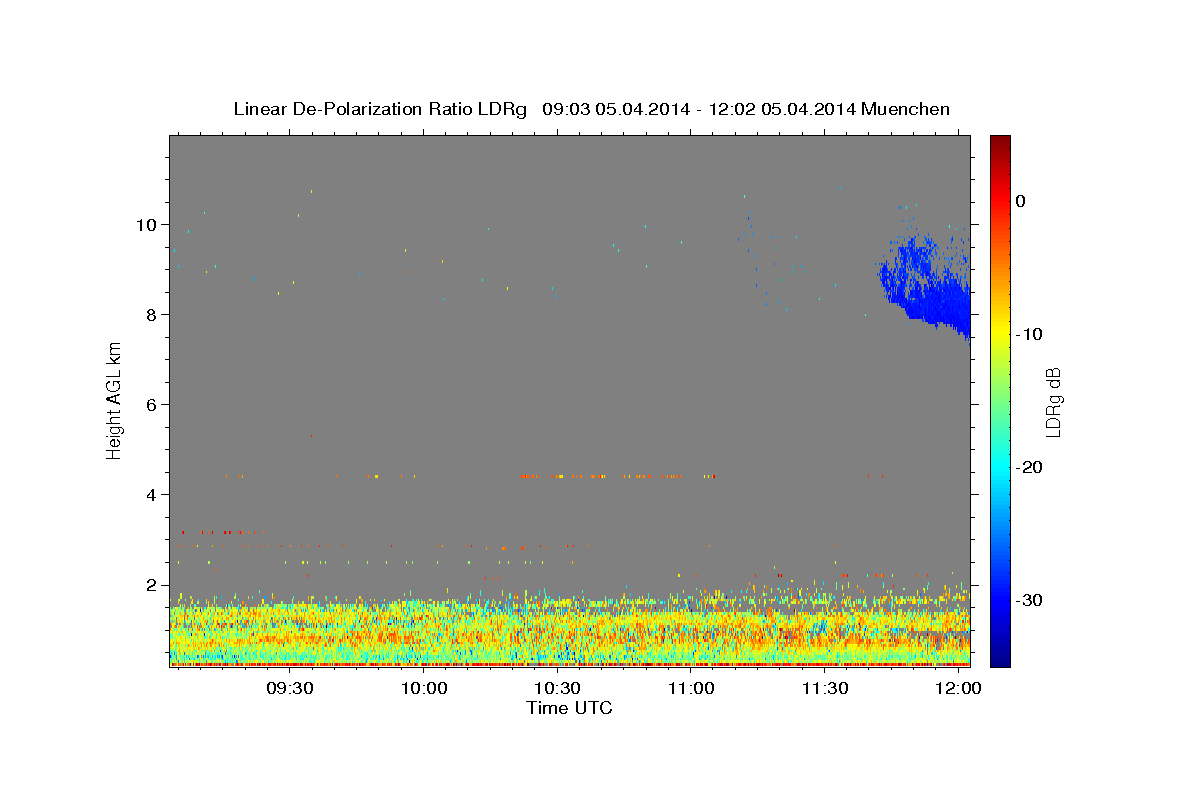This screenshot has height=800, width=1200.
Task: Click the 12:00 time tick label
Action: point(958,689)
